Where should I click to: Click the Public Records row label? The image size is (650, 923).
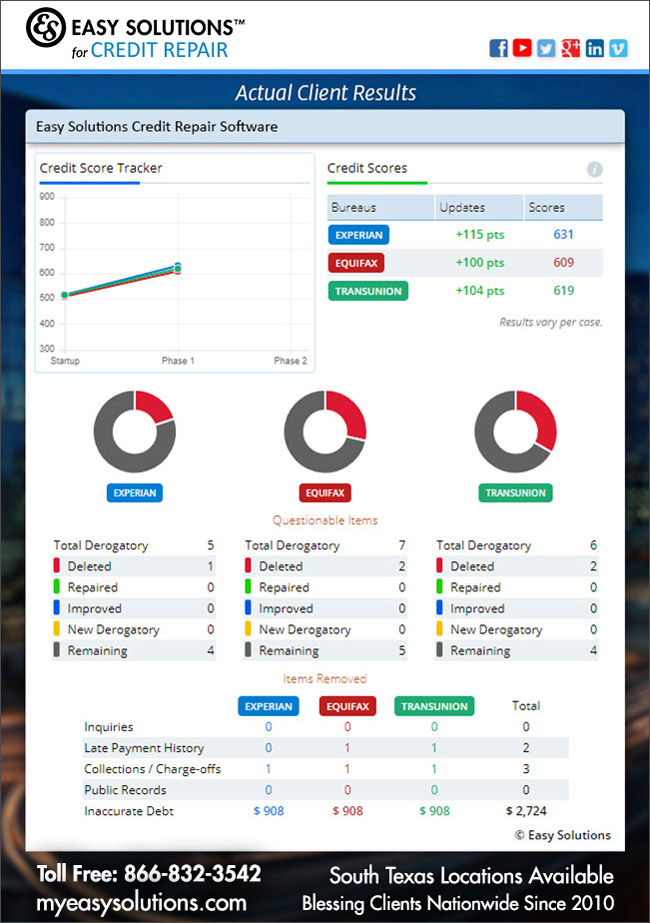coord(125,790)
